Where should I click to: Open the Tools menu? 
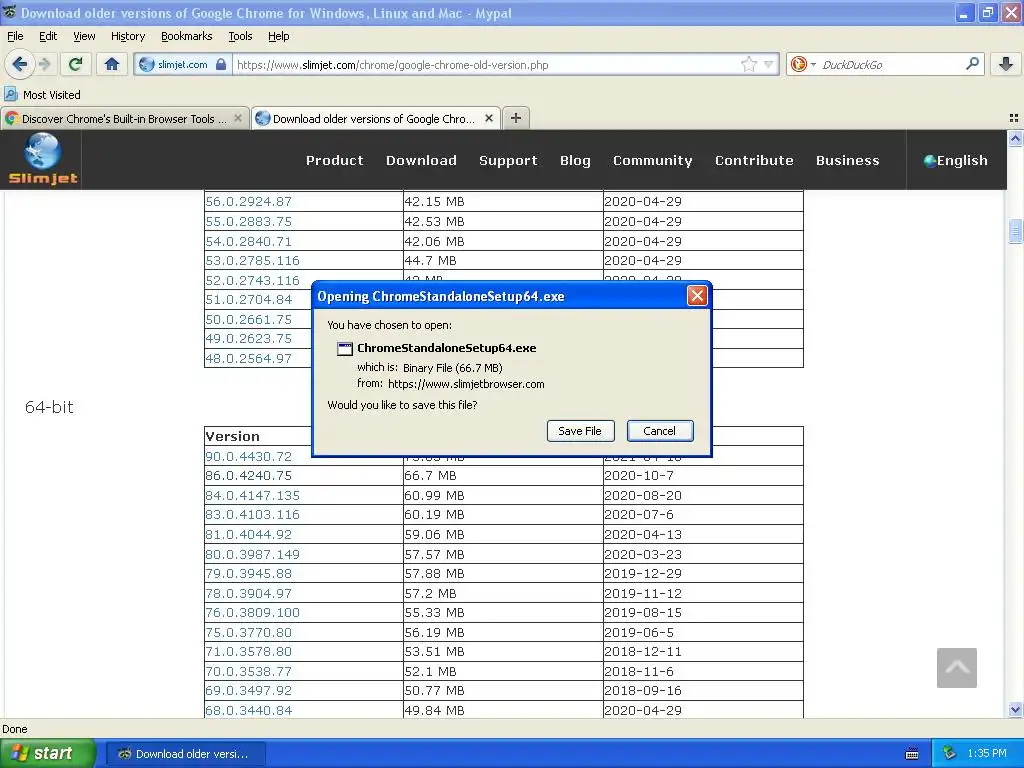coord(240,36)
